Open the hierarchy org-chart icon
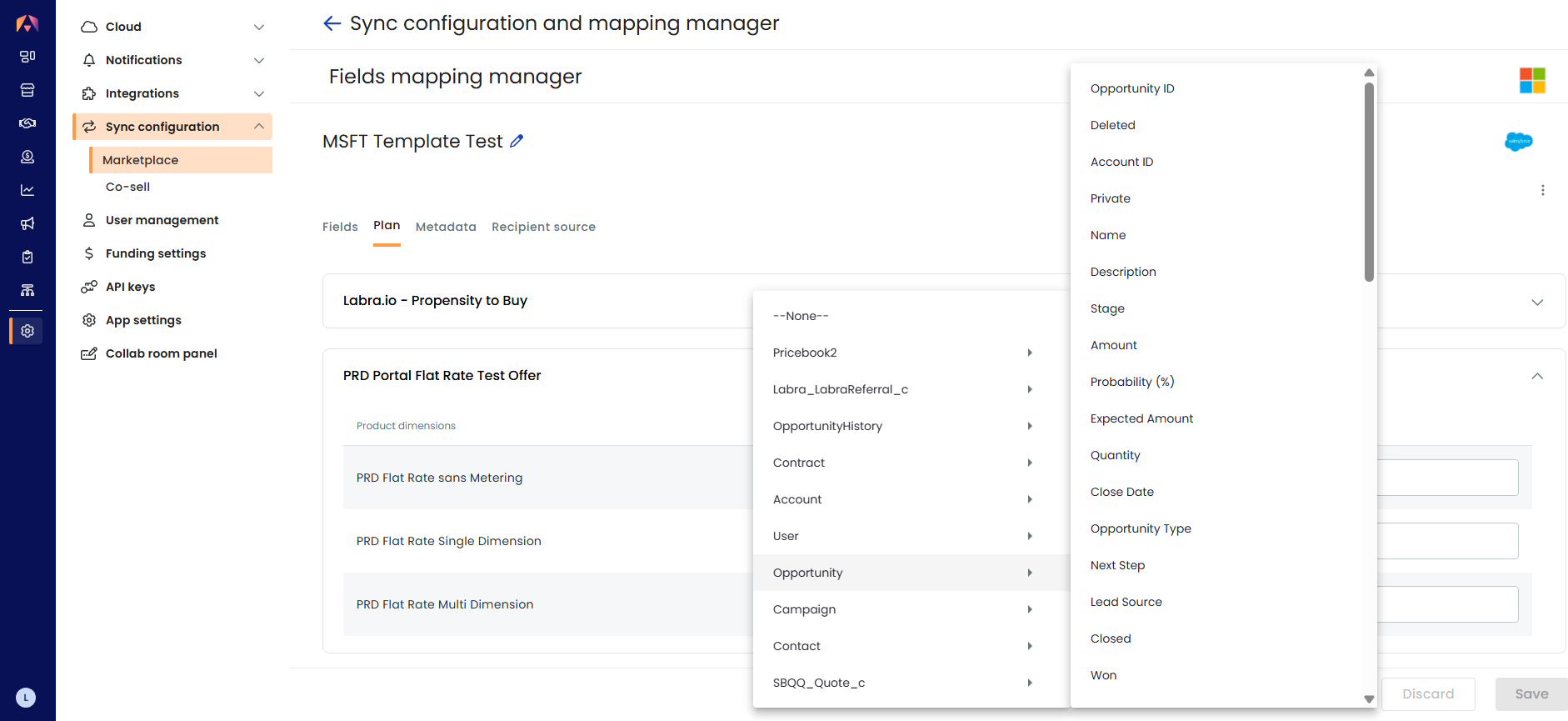This screenshot has width=1568, height=721. 27,290
